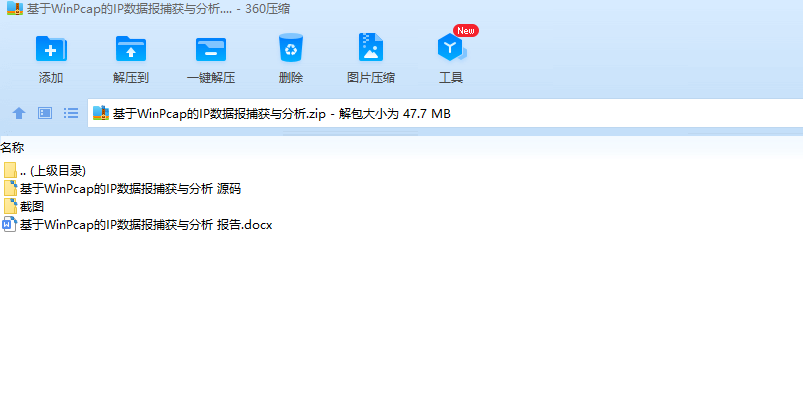Click the zip archive icon in path bar
This screenshot has width=803, height=400.
101,113
